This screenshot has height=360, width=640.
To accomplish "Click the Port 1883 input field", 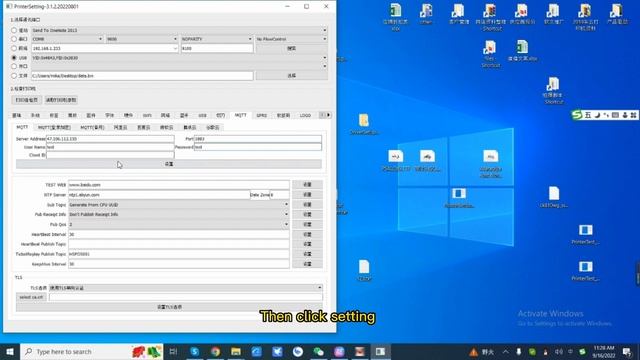I will click(258, 139).
